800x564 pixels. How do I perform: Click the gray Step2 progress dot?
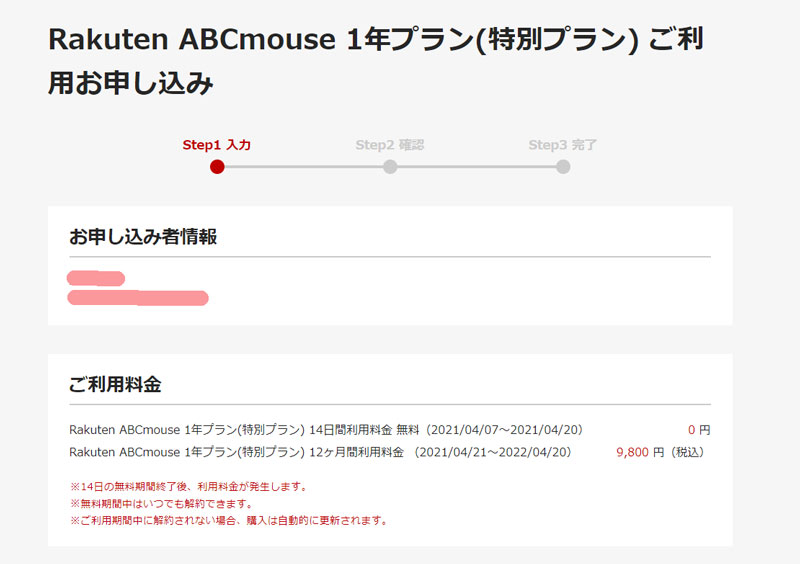(x=390, y=167)
